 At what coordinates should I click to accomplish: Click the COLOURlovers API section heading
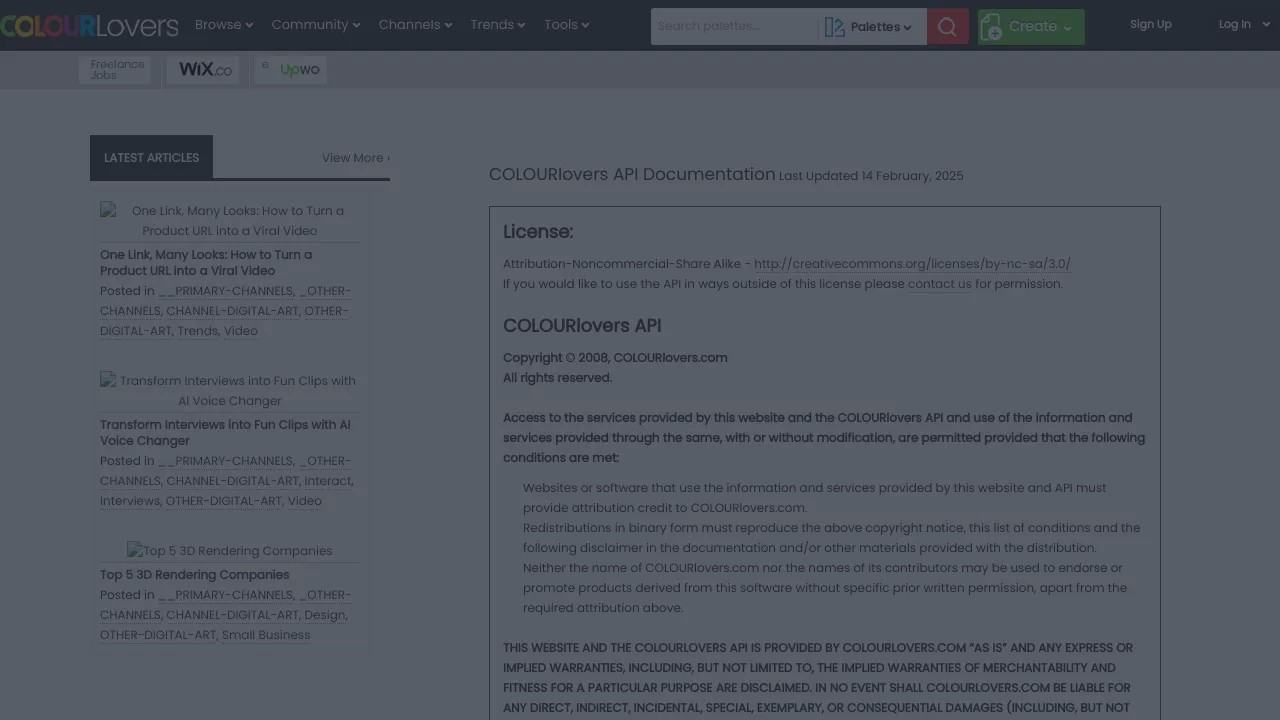pyautogui.click(x=582, y=326)
